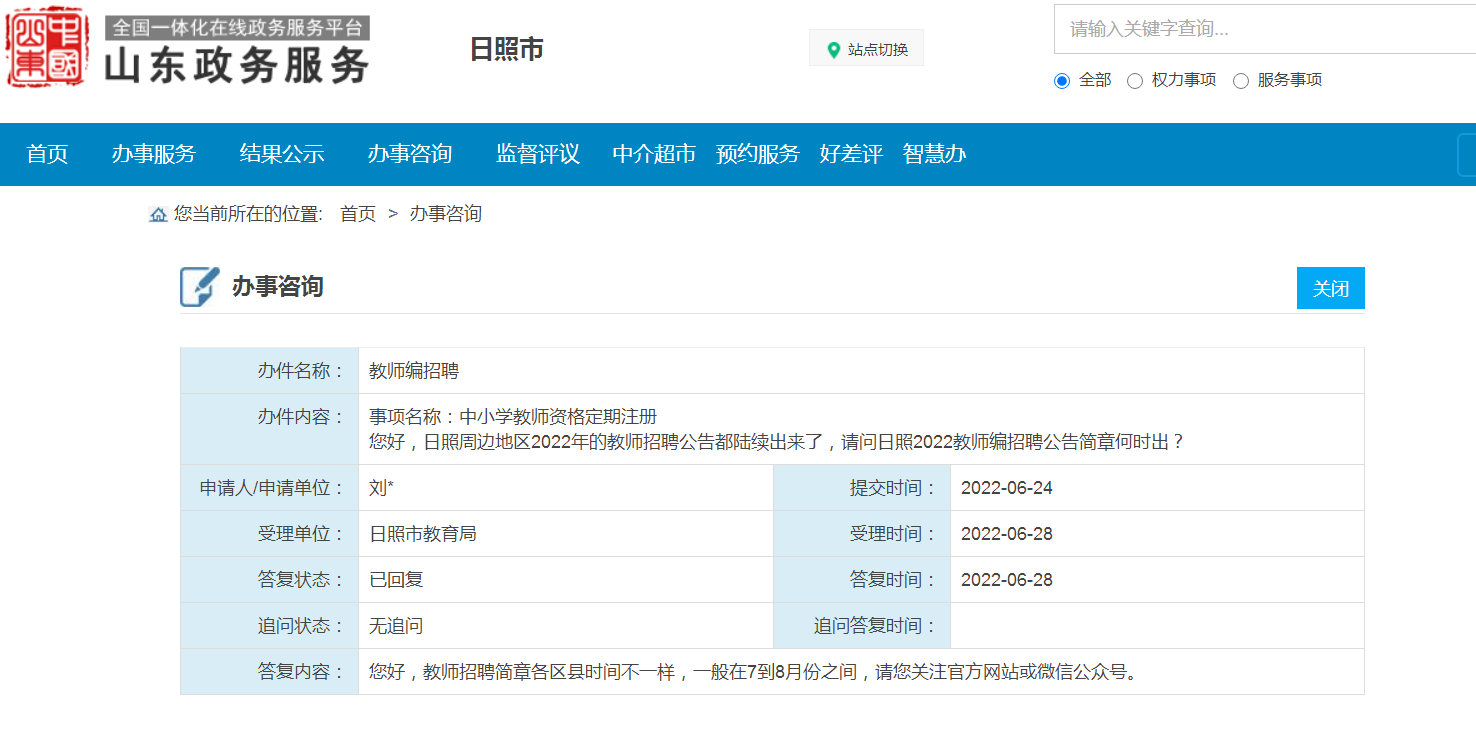Click the 站点切换 site switch button
1476x737 pixels.
[x=866, y=48]
